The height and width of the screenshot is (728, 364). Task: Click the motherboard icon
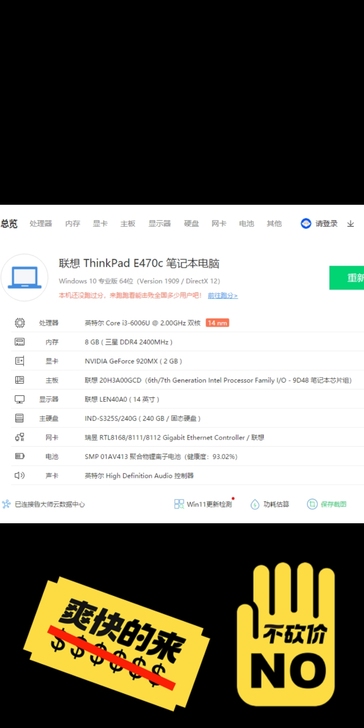coord(20,380)
